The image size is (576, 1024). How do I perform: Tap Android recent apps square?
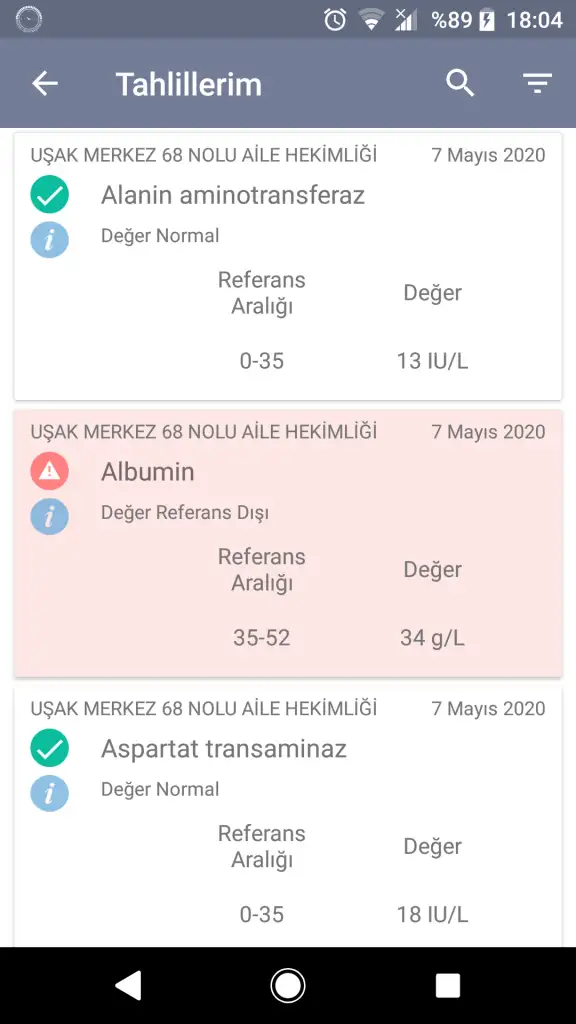(x=448, y=985)
